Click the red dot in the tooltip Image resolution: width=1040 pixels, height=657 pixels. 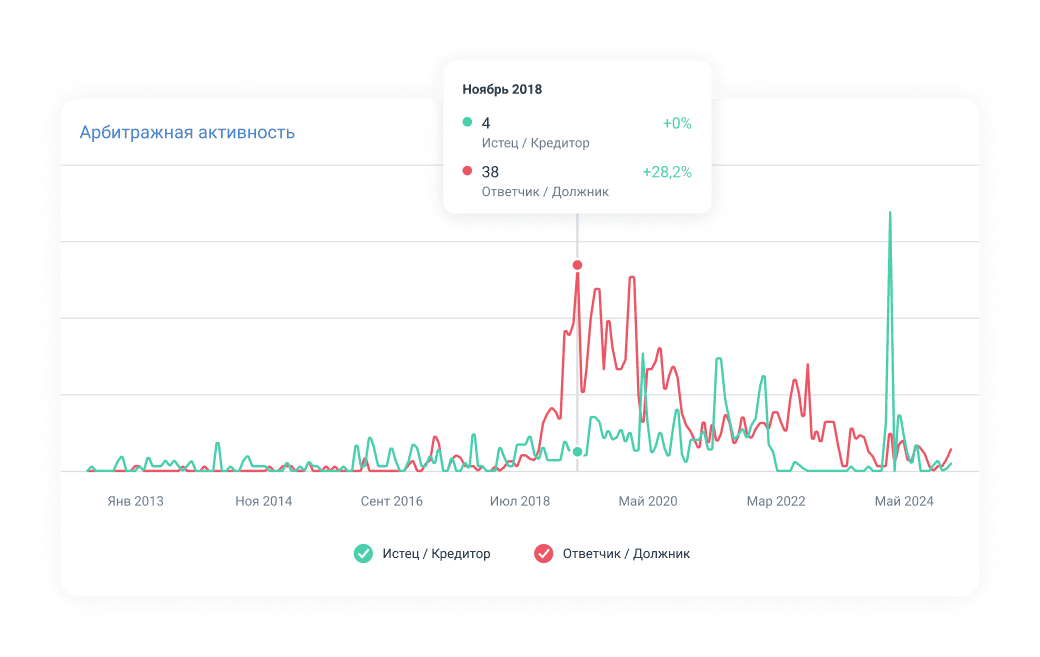coord(467,172)
